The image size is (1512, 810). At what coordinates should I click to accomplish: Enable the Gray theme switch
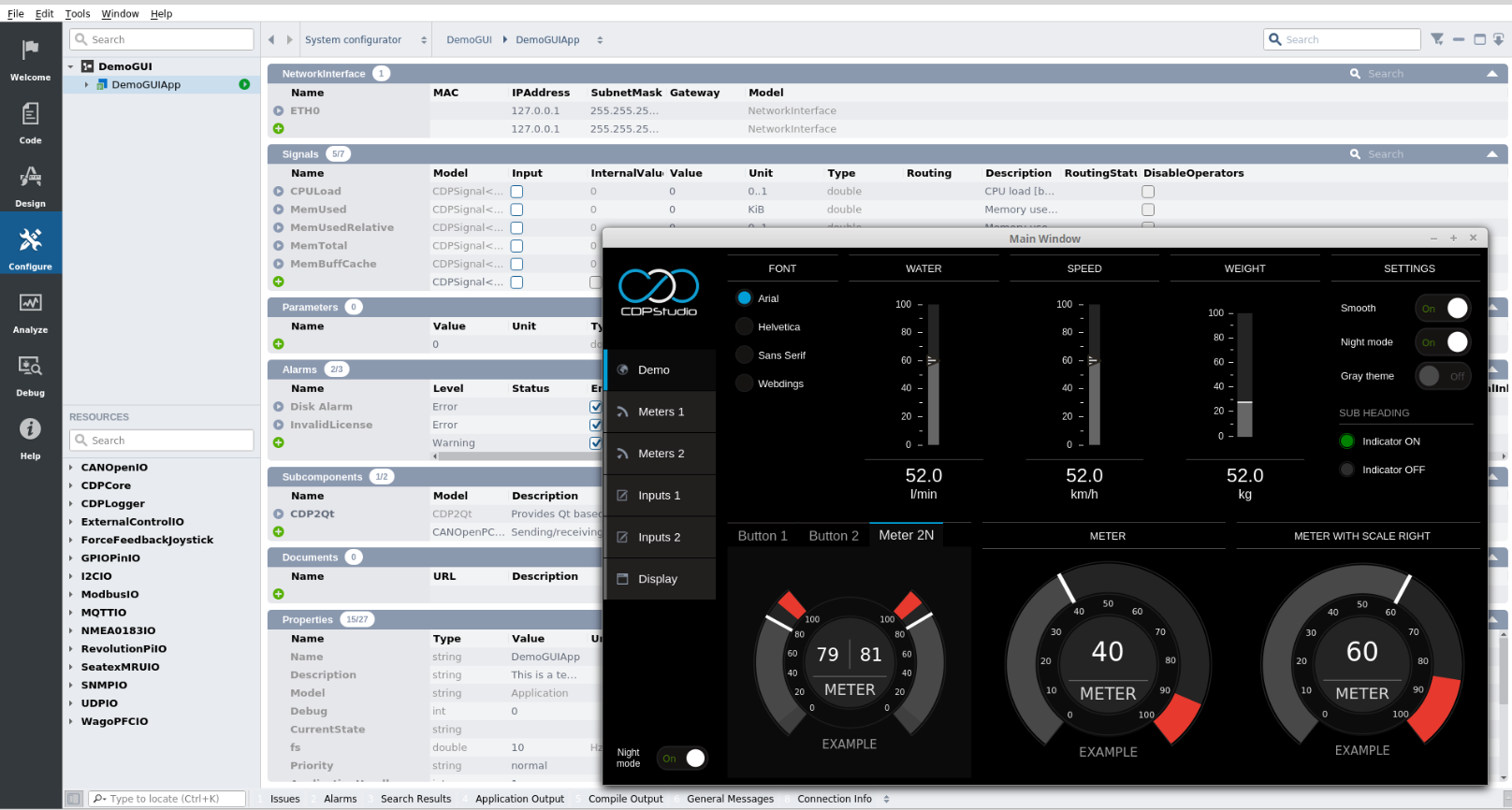(1443, 376)
